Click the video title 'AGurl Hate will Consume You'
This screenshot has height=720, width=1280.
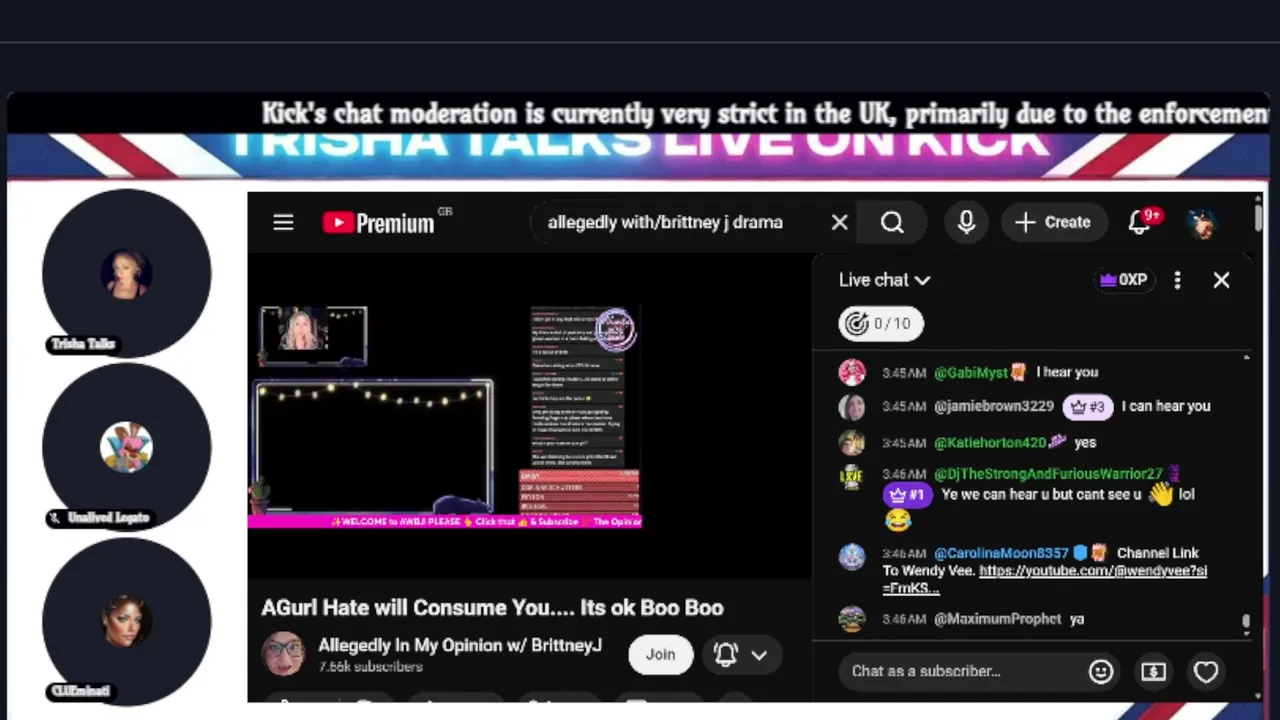(492, 608)
